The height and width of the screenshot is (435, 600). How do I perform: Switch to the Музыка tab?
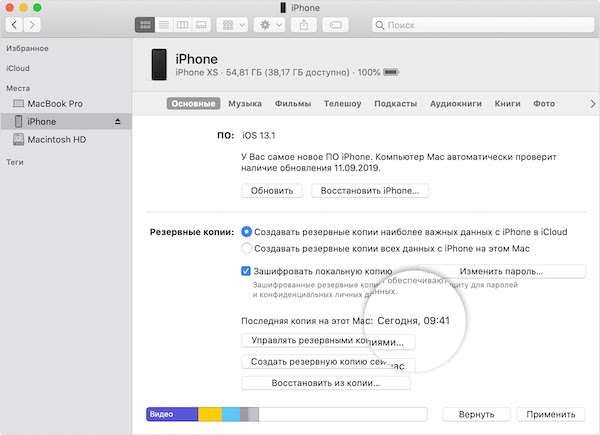(x=245, y=104)
